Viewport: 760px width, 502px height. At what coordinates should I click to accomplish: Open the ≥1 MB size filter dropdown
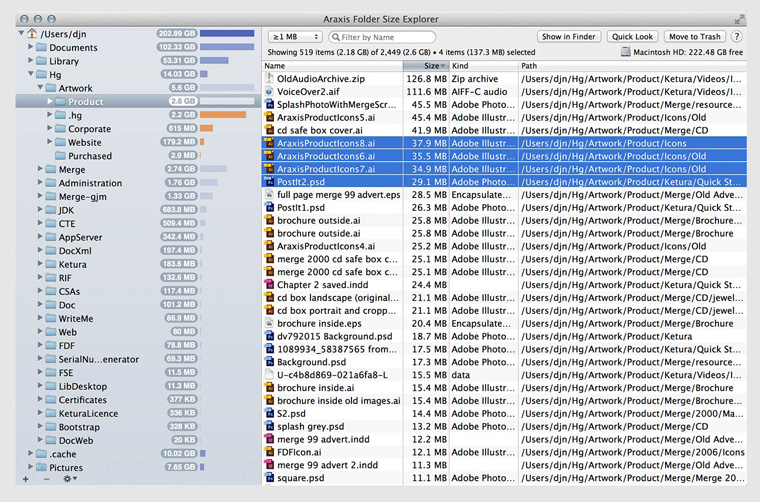296,37
